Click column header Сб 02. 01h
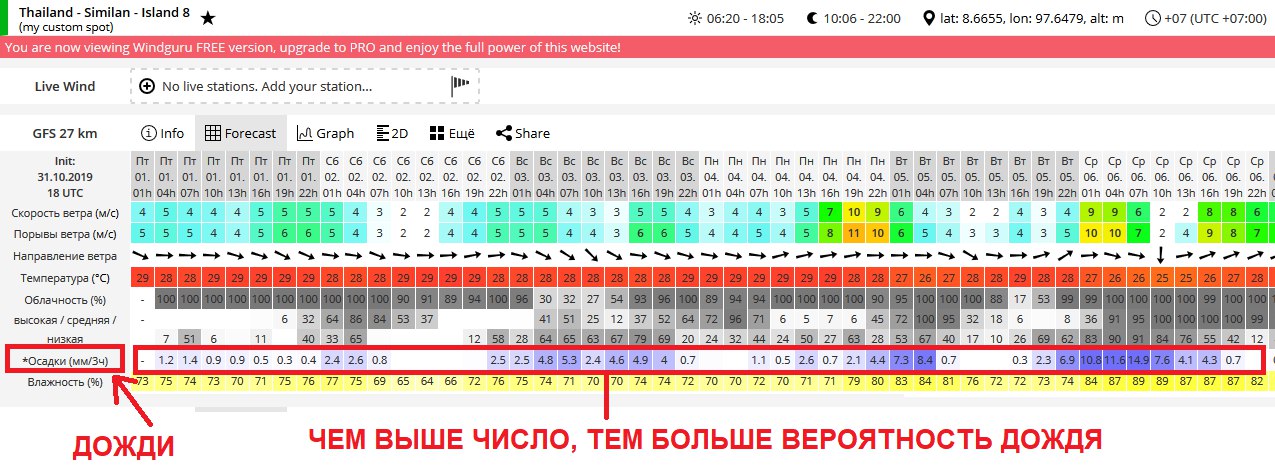The height and width of the screenshot is (476, 1275). pyautogui.click(x=333, y=175)
